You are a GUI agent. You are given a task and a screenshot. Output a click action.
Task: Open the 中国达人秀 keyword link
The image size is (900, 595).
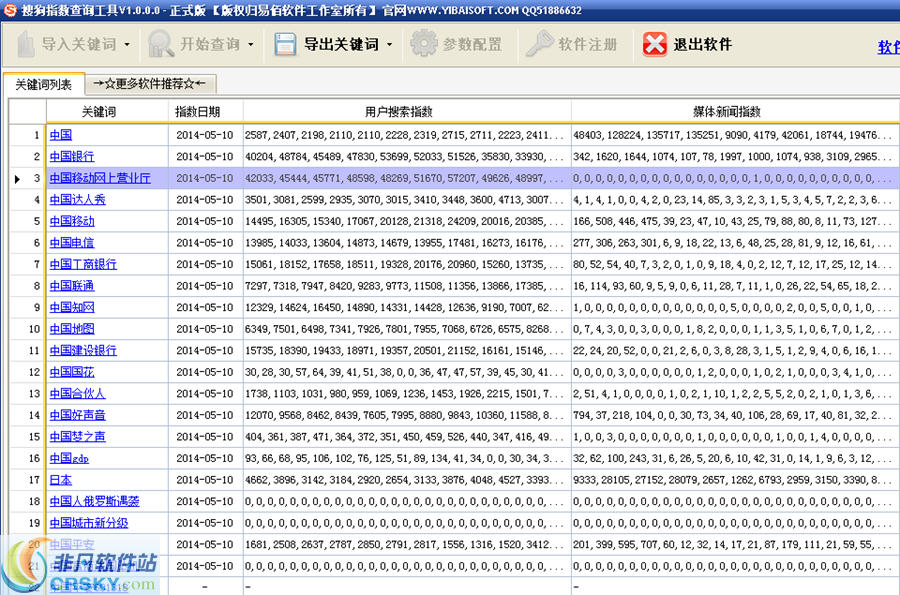point(77,200)
